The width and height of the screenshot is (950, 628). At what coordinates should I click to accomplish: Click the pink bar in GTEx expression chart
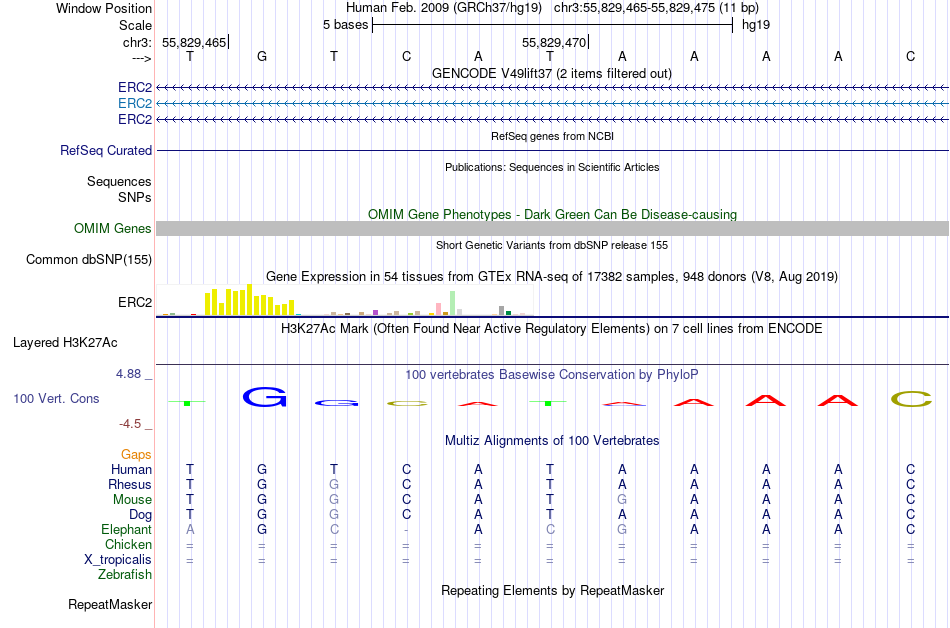click(439, 309)
